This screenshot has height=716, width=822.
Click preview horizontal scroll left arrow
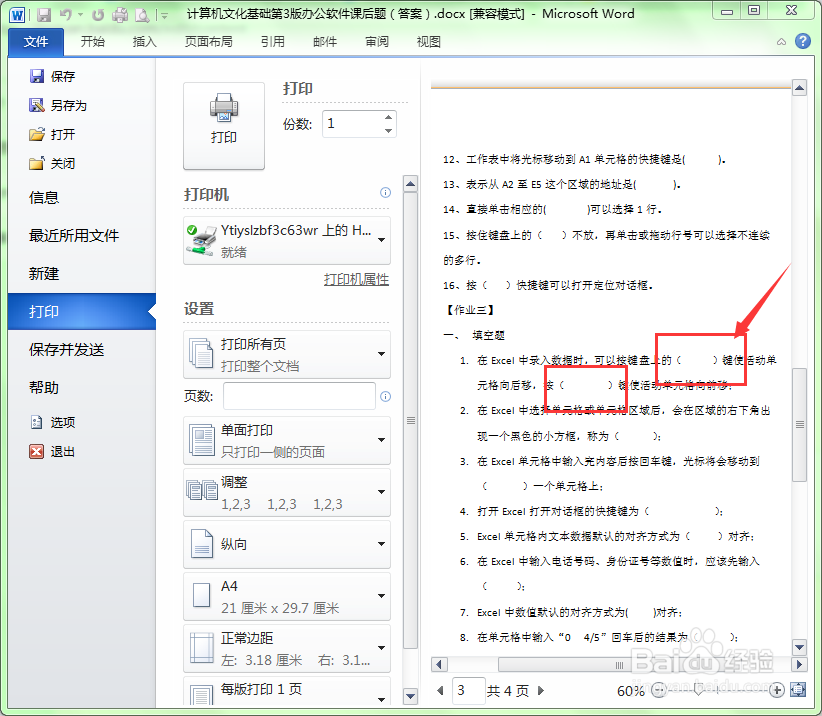point(439,665)
